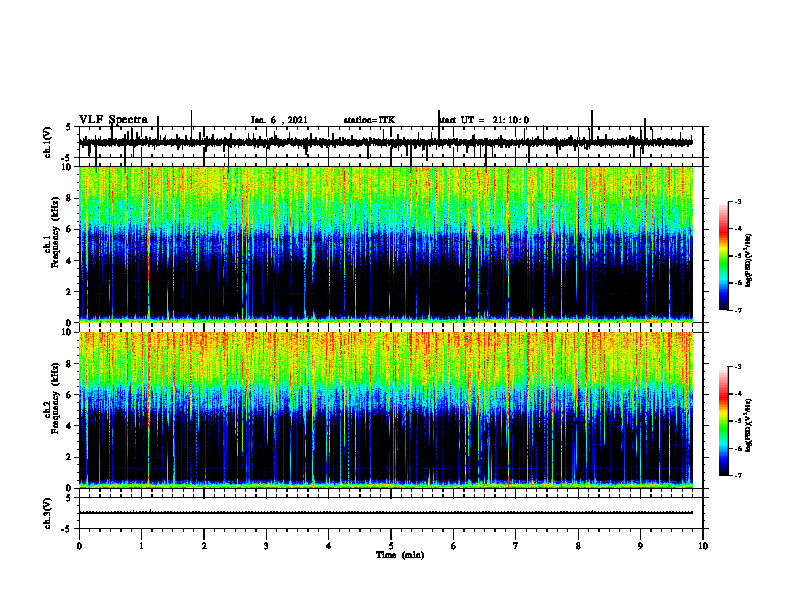Click the ch.1 "Frequency (kHz)" axis label

click(x=55, y=233)
